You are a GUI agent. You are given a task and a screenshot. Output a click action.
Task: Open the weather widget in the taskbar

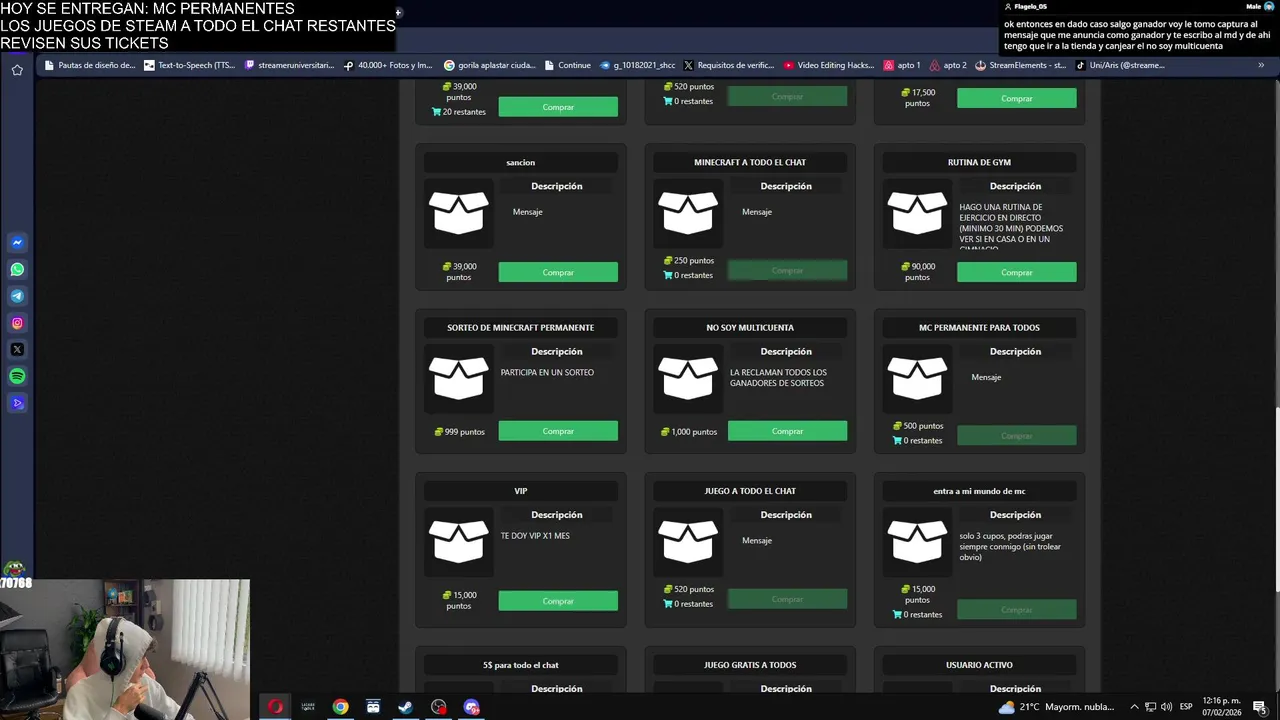(1056, 707)
